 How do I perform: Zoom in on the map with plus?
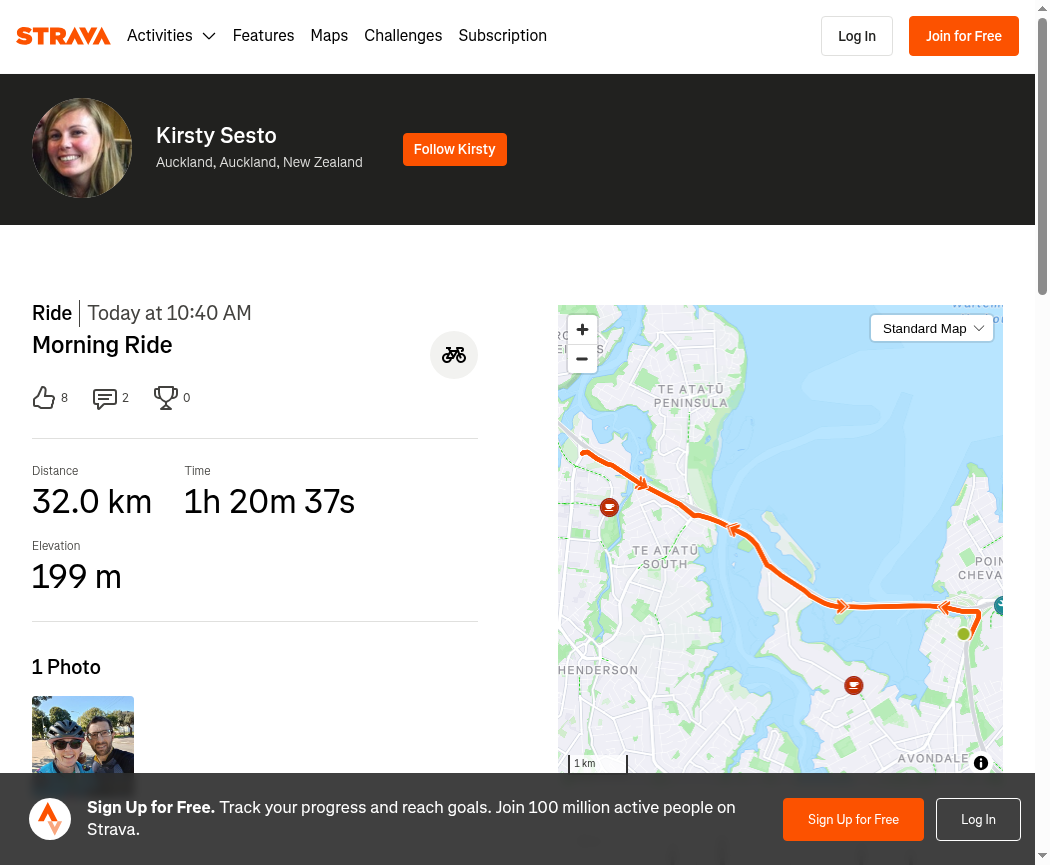click(582, 329)
